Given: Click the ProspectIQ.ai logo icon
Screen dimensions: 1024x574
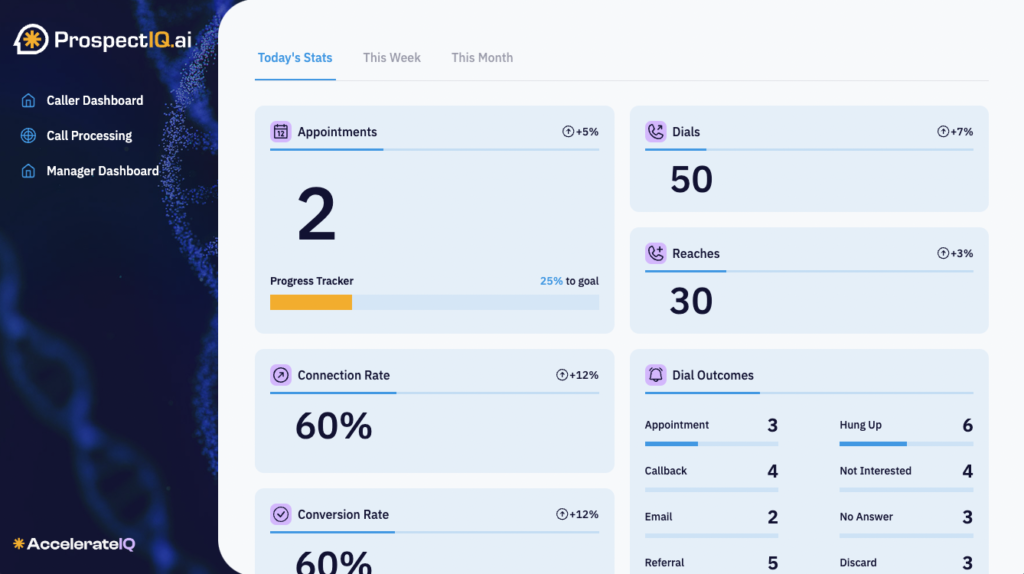Looking at the screenshot, I should coord(32,40).
